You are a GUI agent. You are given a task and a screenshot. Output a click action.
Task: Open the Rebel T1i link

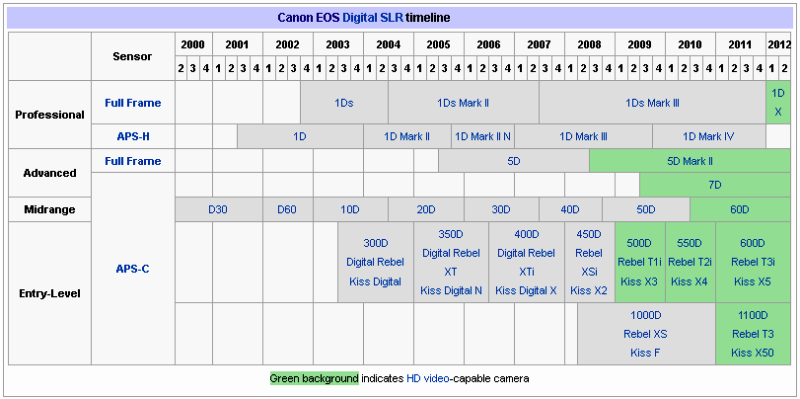tap(639, 262)
